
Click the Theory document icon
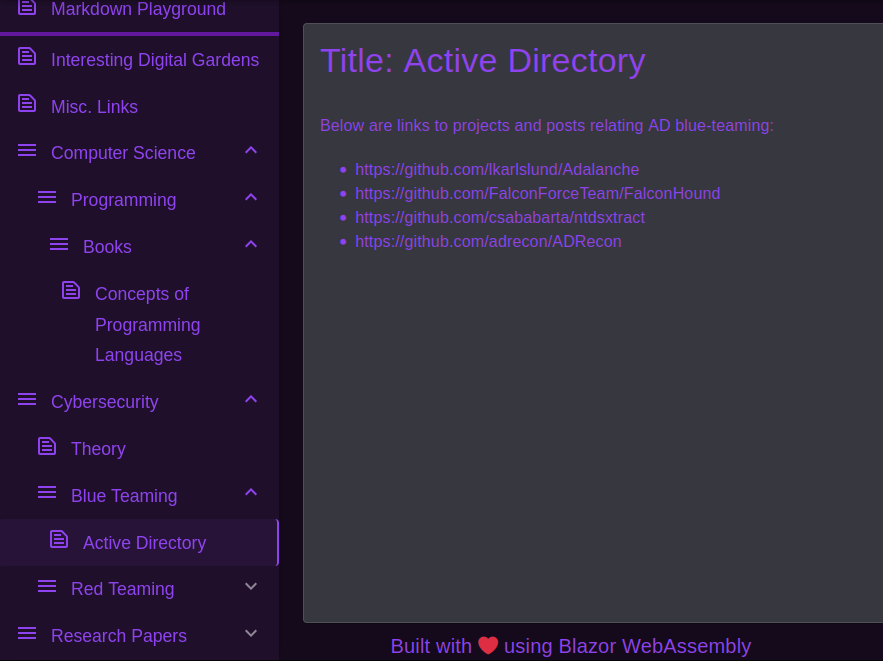pyautogui.click(x=47, y=446)
